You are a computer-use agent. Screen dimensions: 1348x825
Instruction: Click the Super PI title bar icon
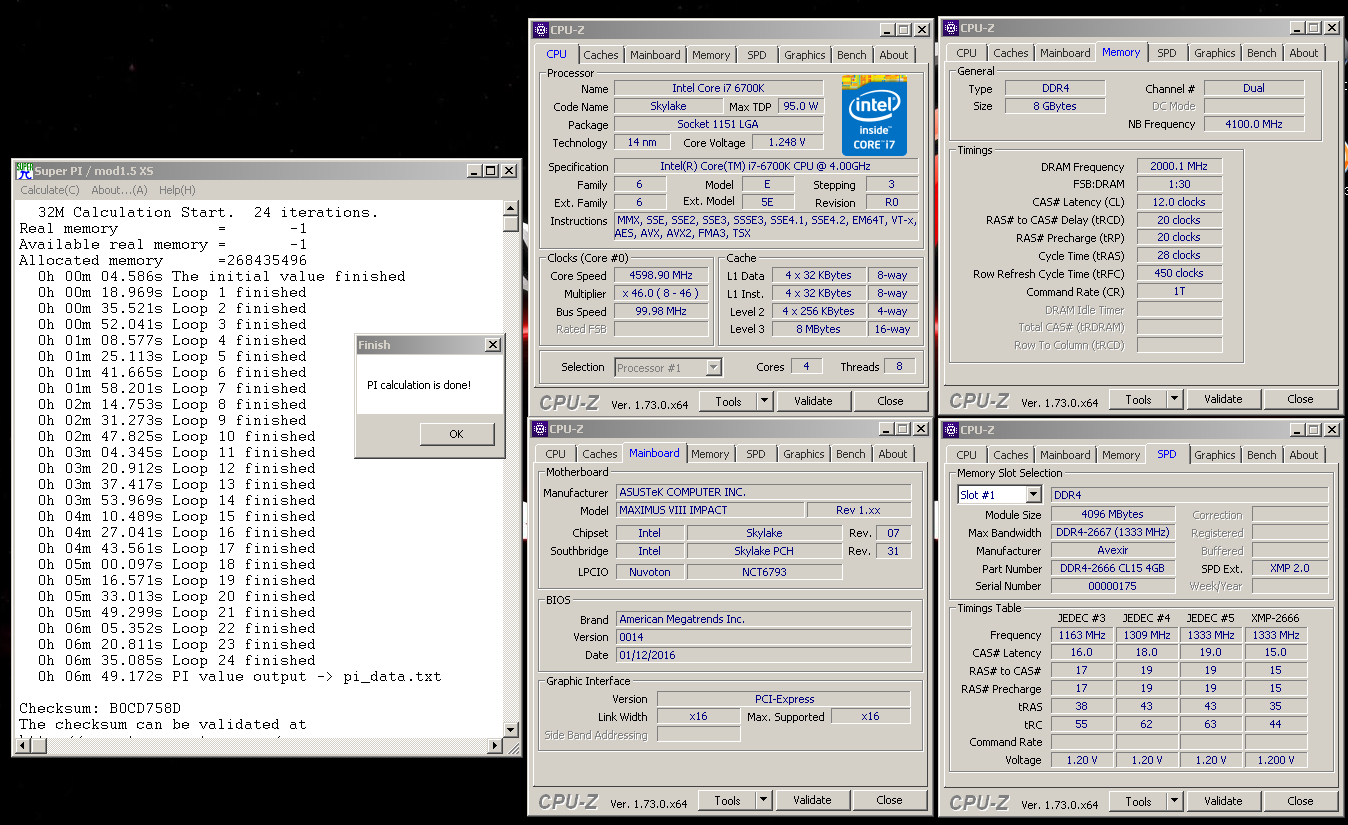(24, 171)
